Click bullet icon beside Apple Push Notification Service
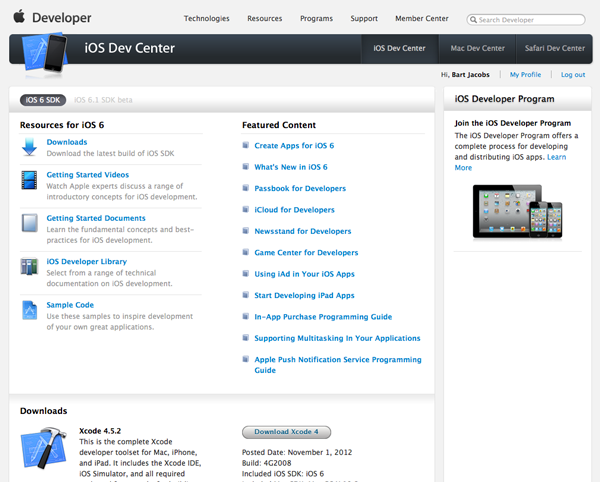The image size is (600, 482). (246, 359)
